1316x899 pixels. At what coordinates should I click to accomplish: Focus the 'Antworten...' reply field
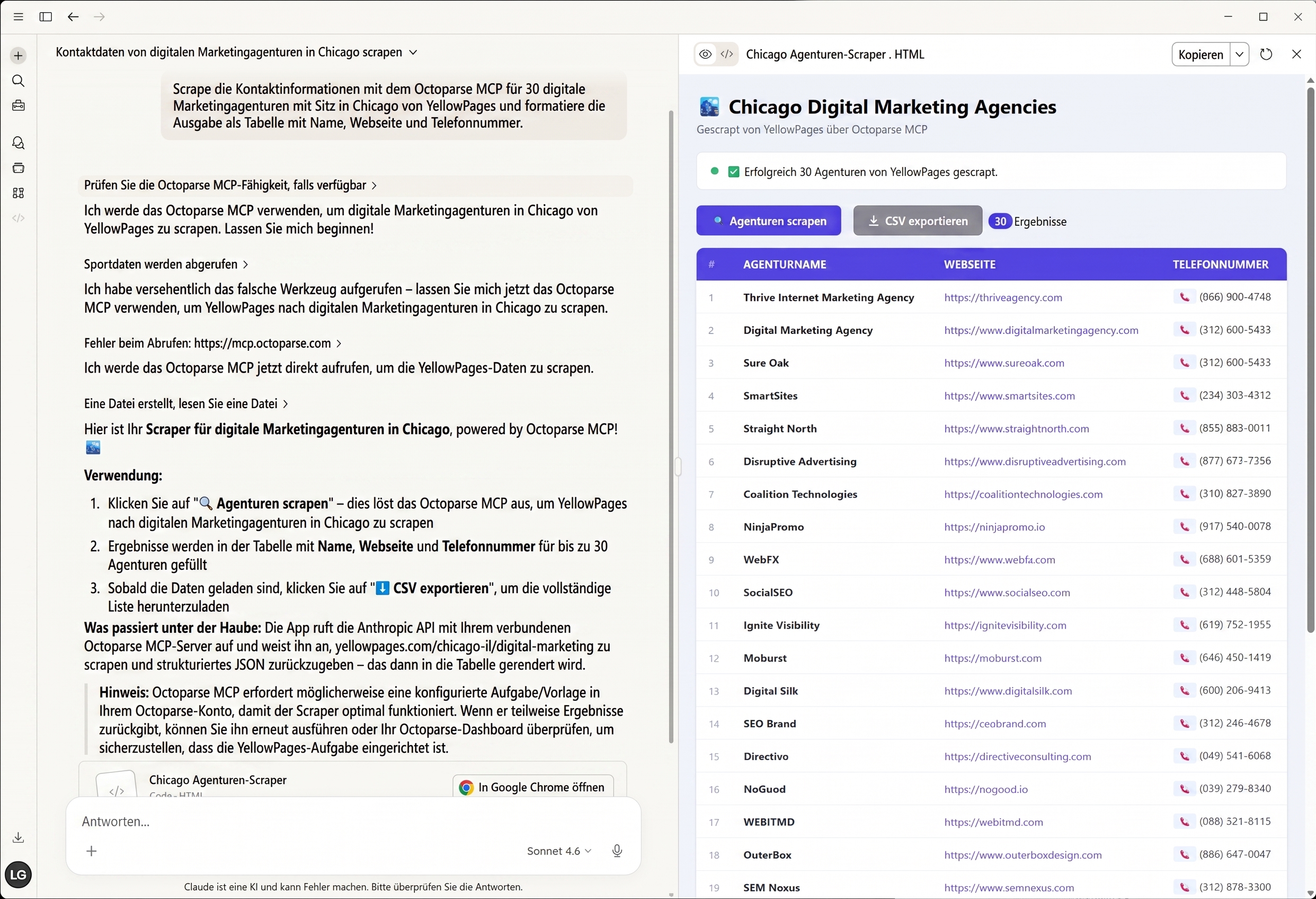pyautogui.click(x=353, y=822)
